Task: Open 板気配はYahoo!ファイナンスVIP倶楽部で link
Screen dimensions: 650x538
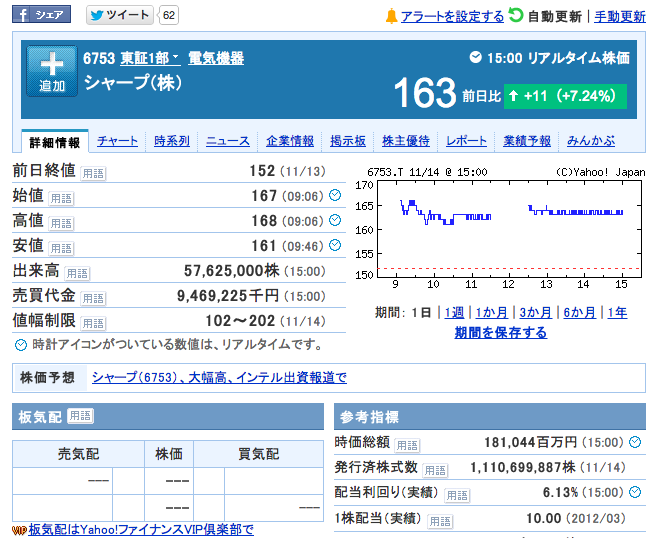Action: tap(141, 529)
